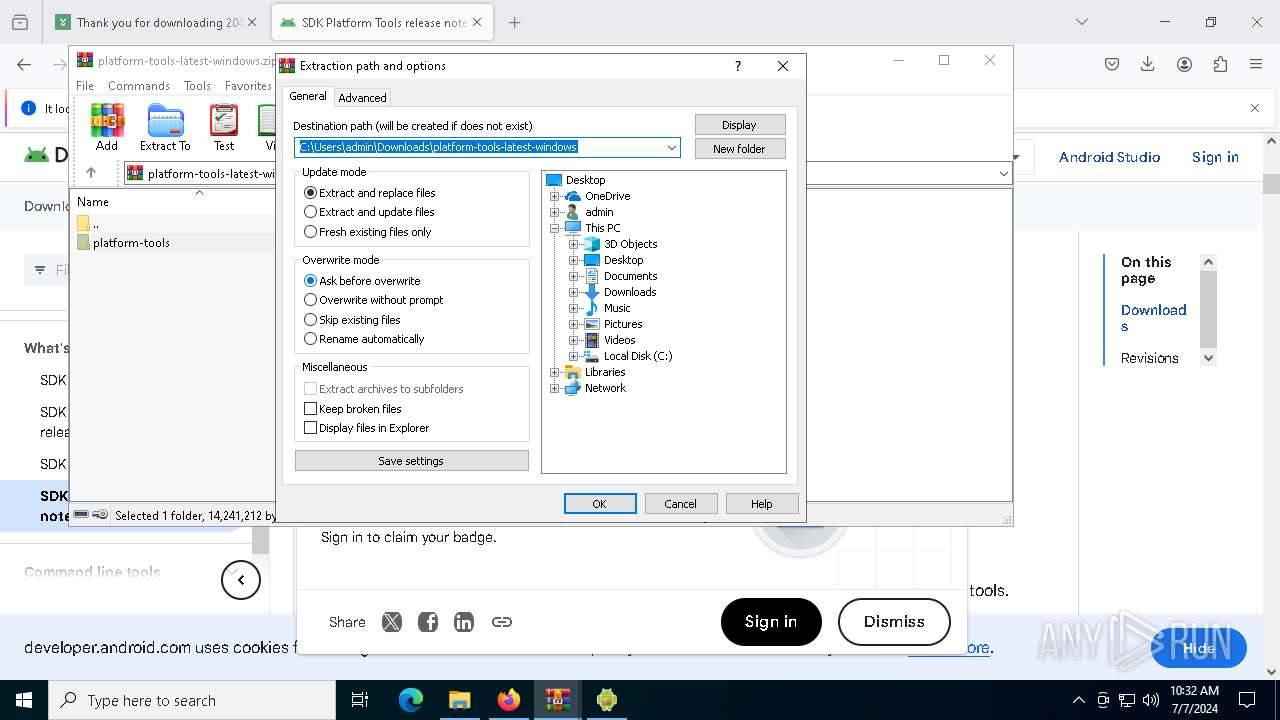Open Microsoft Edge from the taskbar

(411, 700)
